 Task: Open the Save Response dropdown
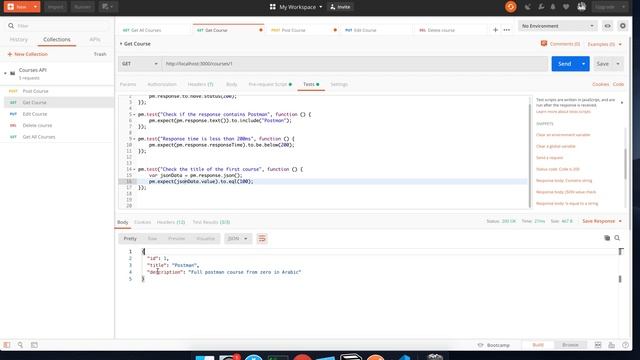coord(602,221)
